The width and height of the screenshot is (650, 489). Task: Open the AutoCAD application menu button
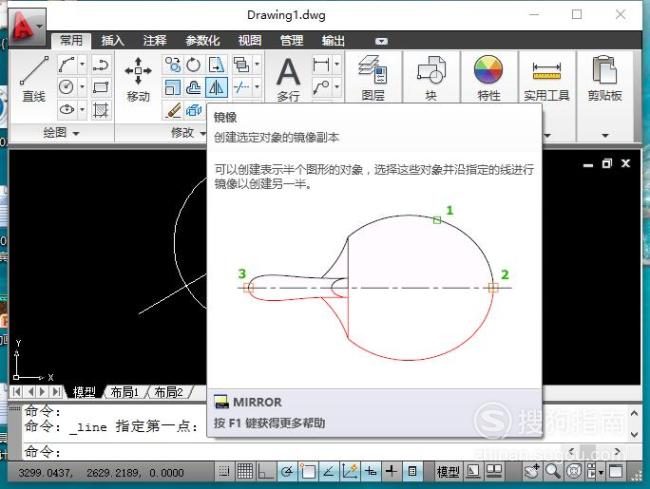click(27, 27)
